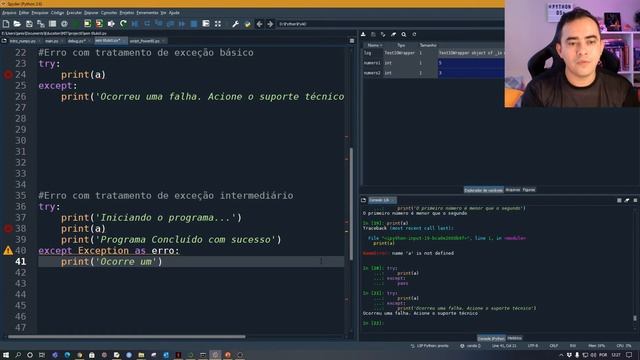Toggle breakpoint on line 24
Viewport: 640px width, 360px height.
pyautogui.click(x=8, y=74)
